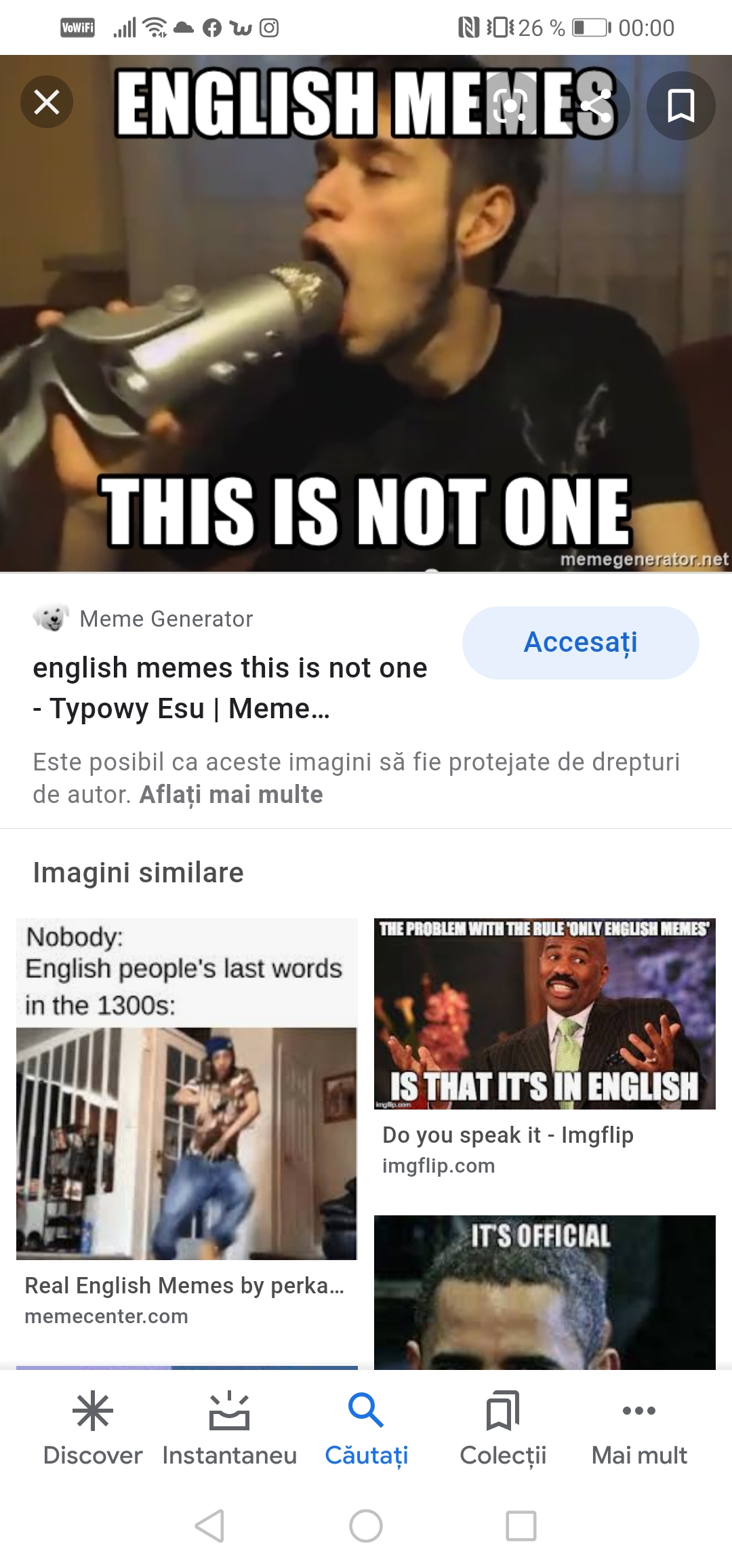Close the image preview with X icon
732x1568 pixels.
click(47, 102)
